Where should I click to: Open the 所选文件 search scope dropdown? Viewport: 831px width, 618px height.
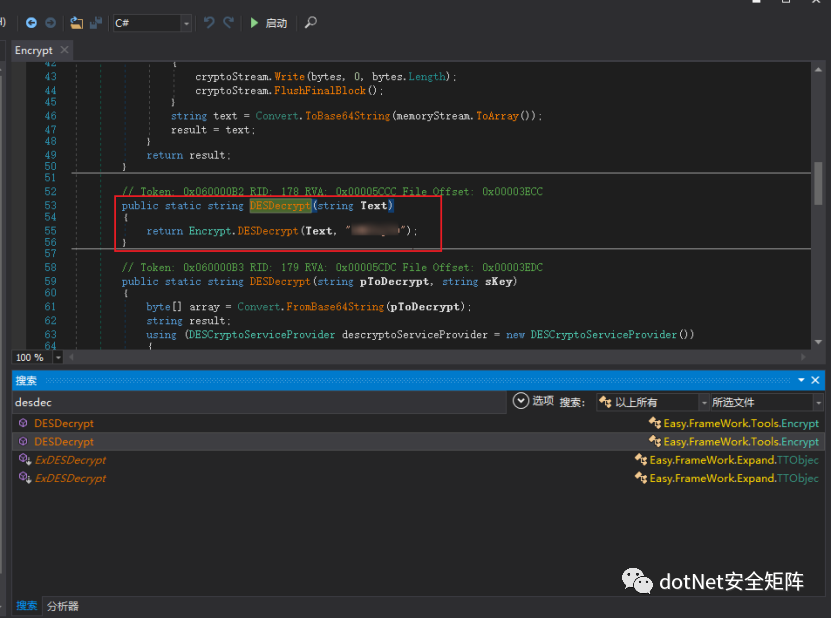pyautogui.click(x=818, y=402)
